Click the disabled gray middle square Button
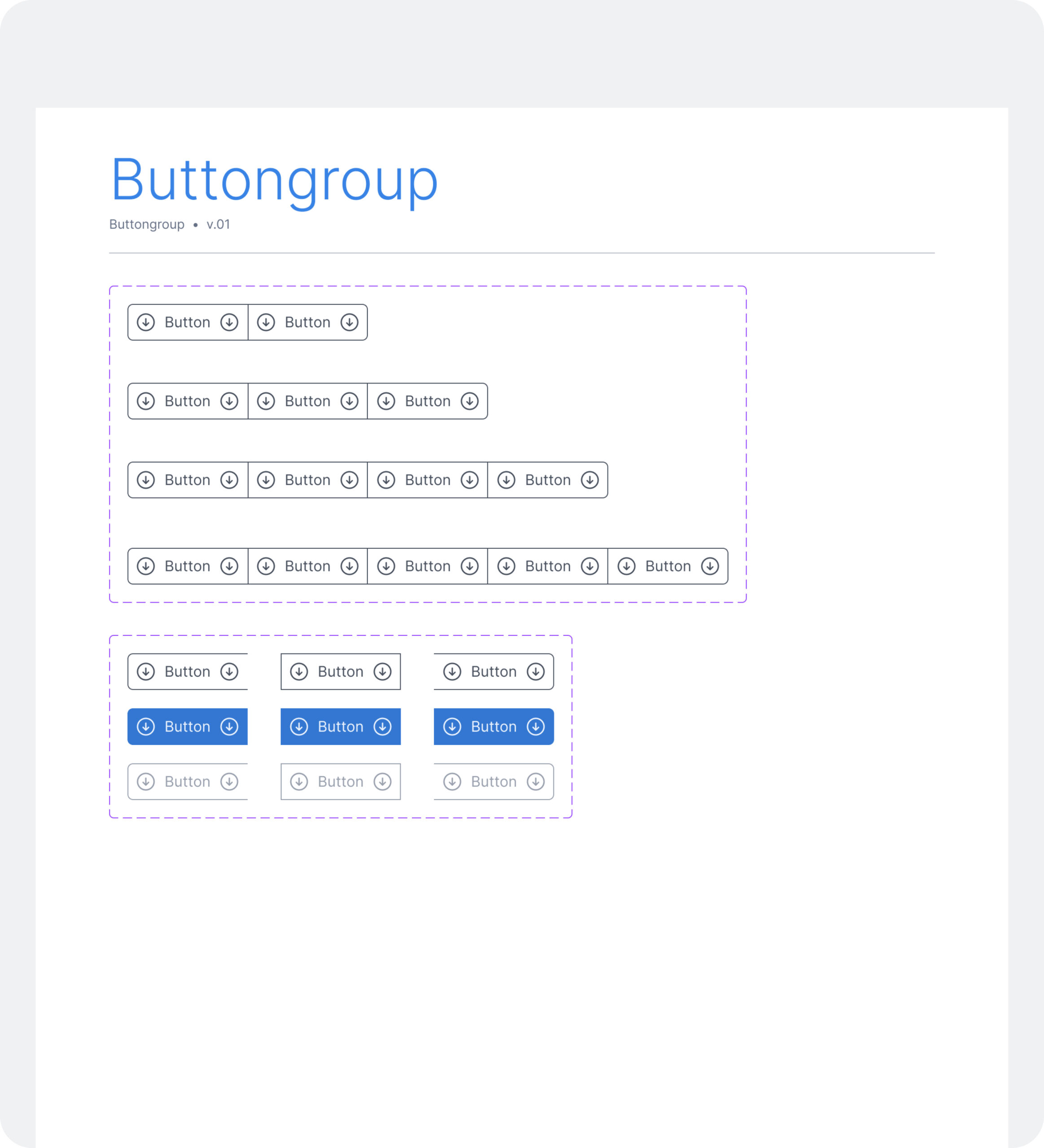1044x1148 pixels. (341, 782)
